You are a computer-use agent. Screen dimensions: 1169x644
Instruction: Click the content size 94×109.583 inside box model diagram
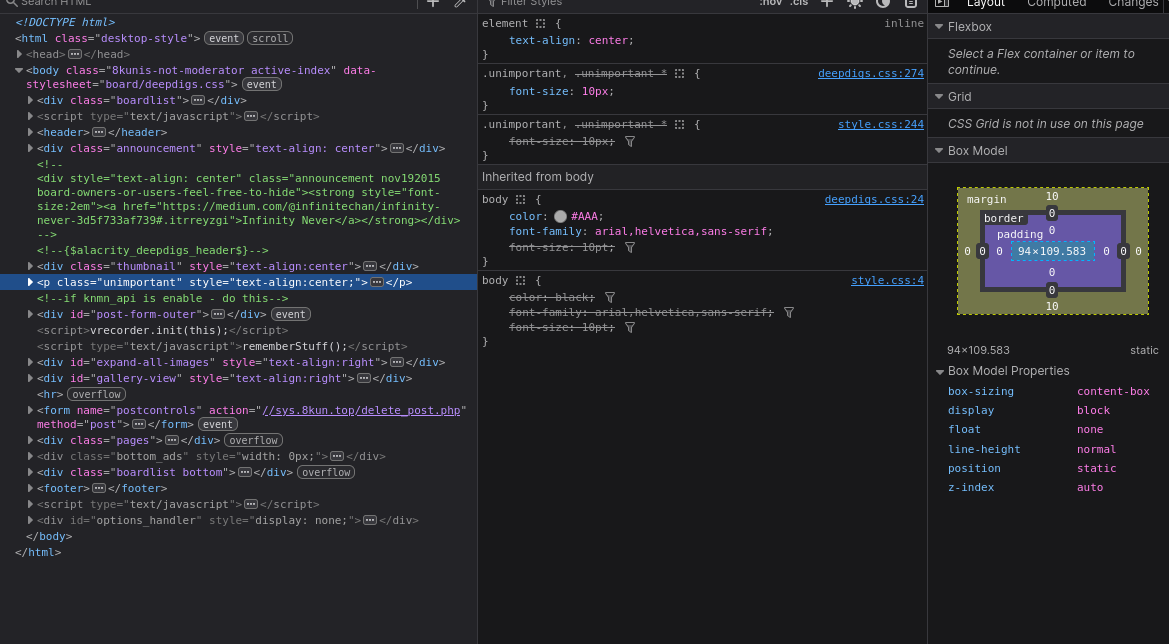pyautogui.click(x=1052, y=251)
